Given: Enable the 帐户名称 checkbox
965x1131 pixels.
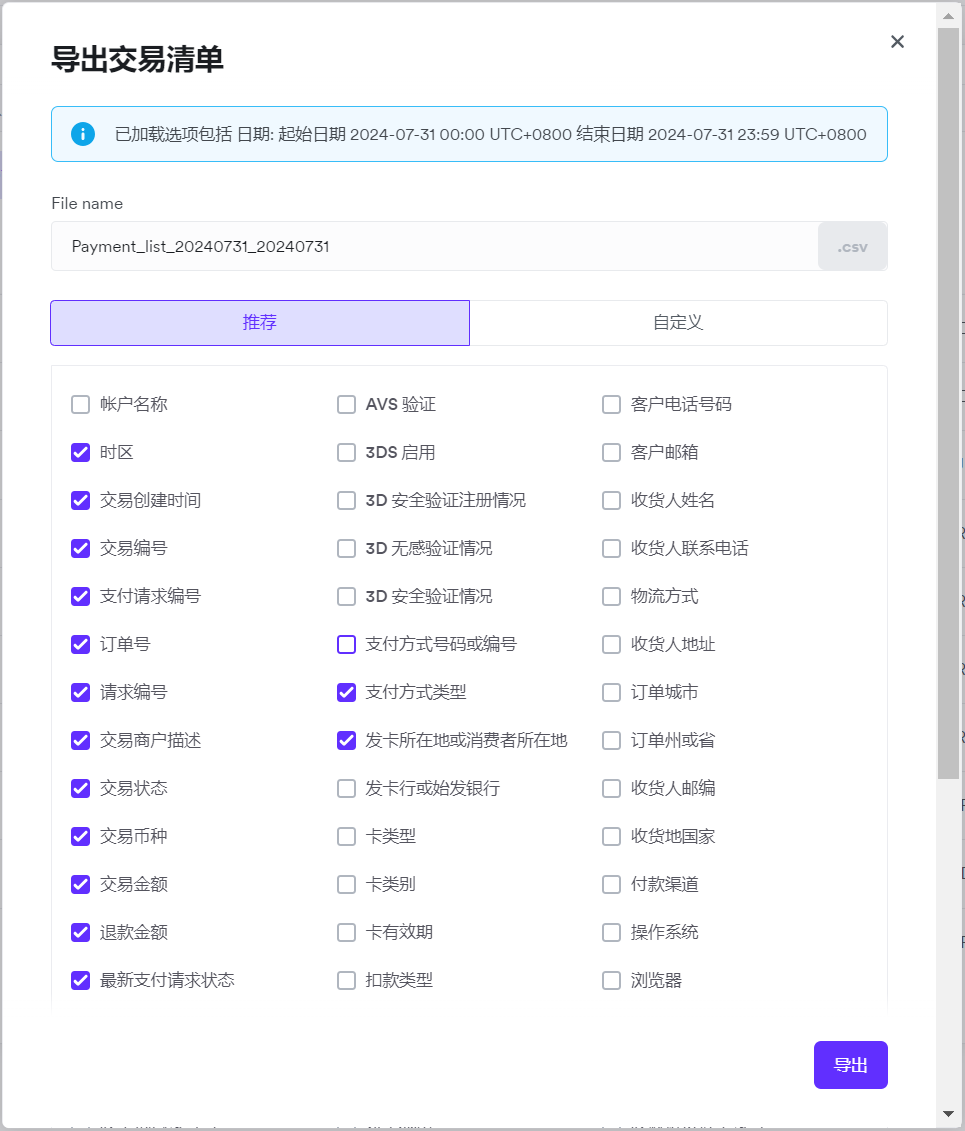Looking at the screenshot, I should (81, 405).
